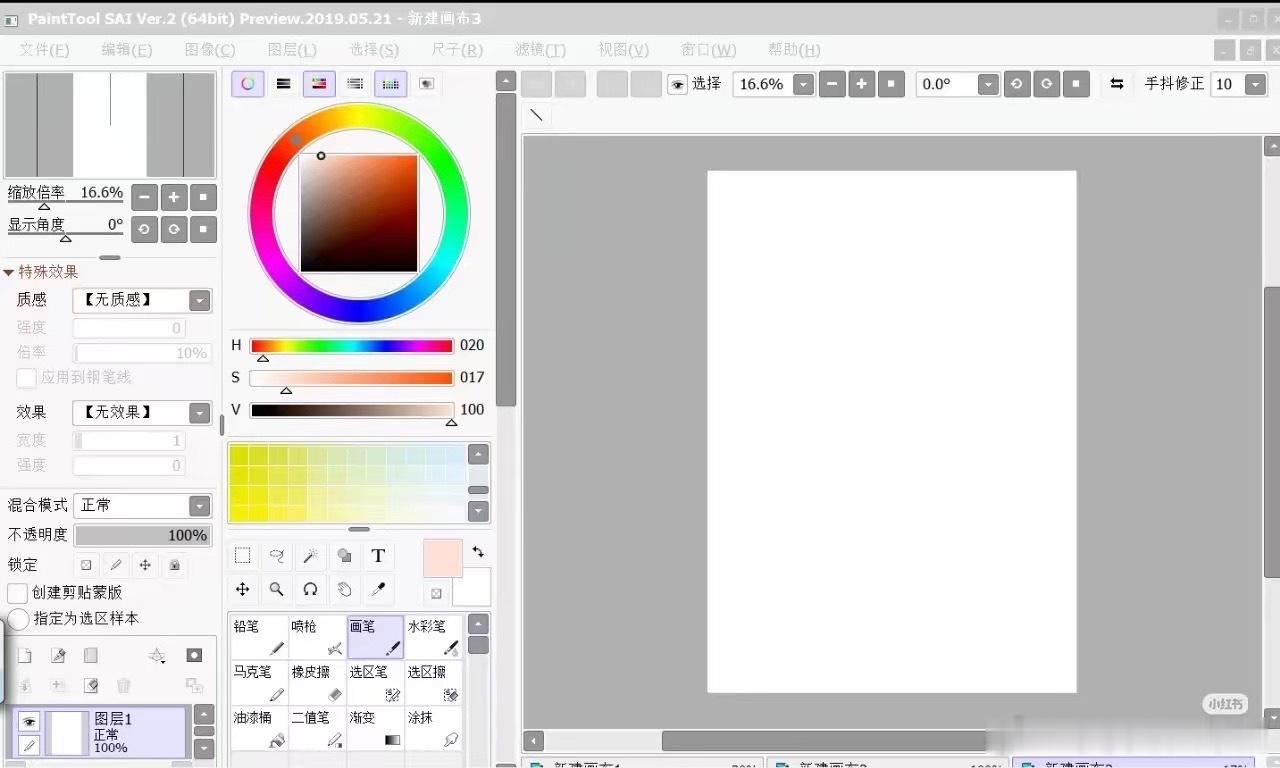The image size is (1280, 768).
Task: Select the magic wand tool
Action: [311, 556]
